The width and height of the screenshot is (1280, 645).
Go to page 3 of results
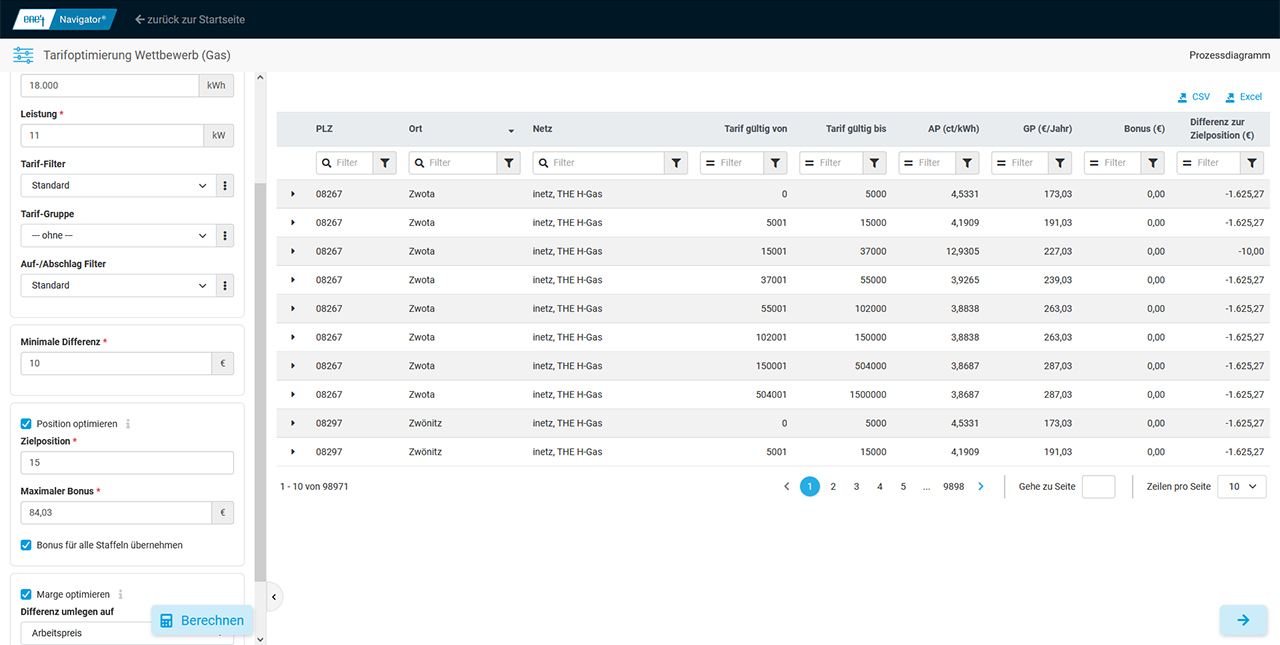[x=856, y=487]
